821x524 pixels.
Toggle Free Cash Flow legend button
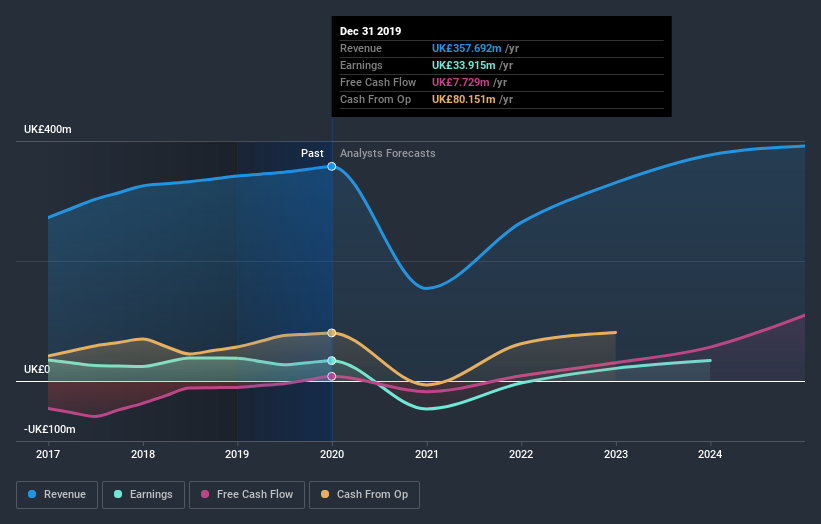[x=247, y=495]
